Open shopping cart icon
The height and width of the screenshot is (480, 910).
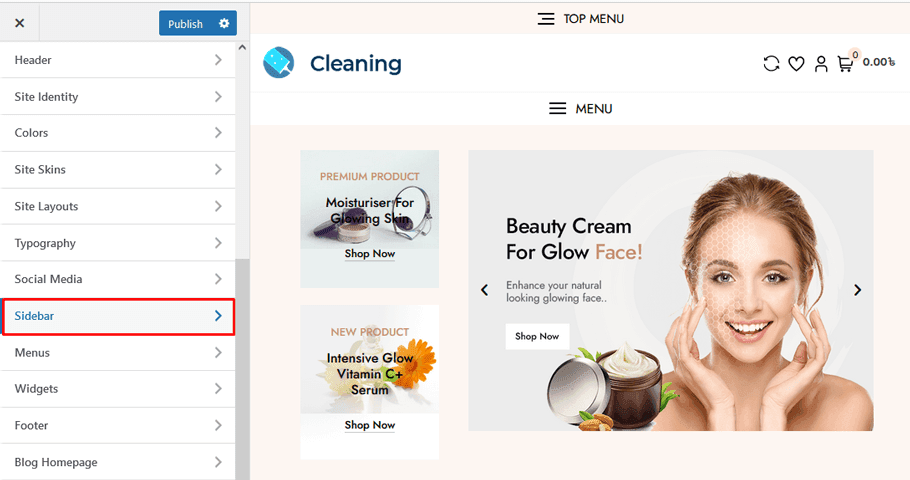(845, 64)
